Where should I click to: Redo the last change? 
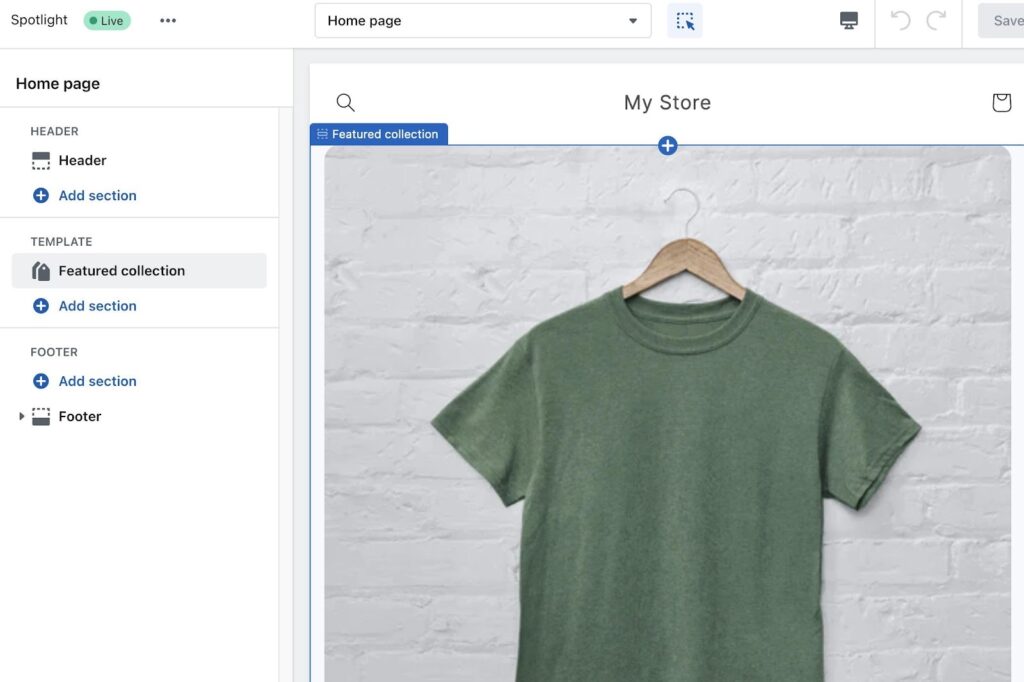tap(937, 21)
